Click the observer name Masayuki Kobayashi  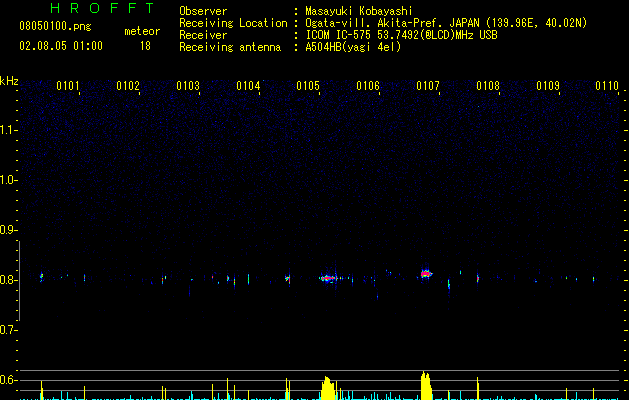359,11
